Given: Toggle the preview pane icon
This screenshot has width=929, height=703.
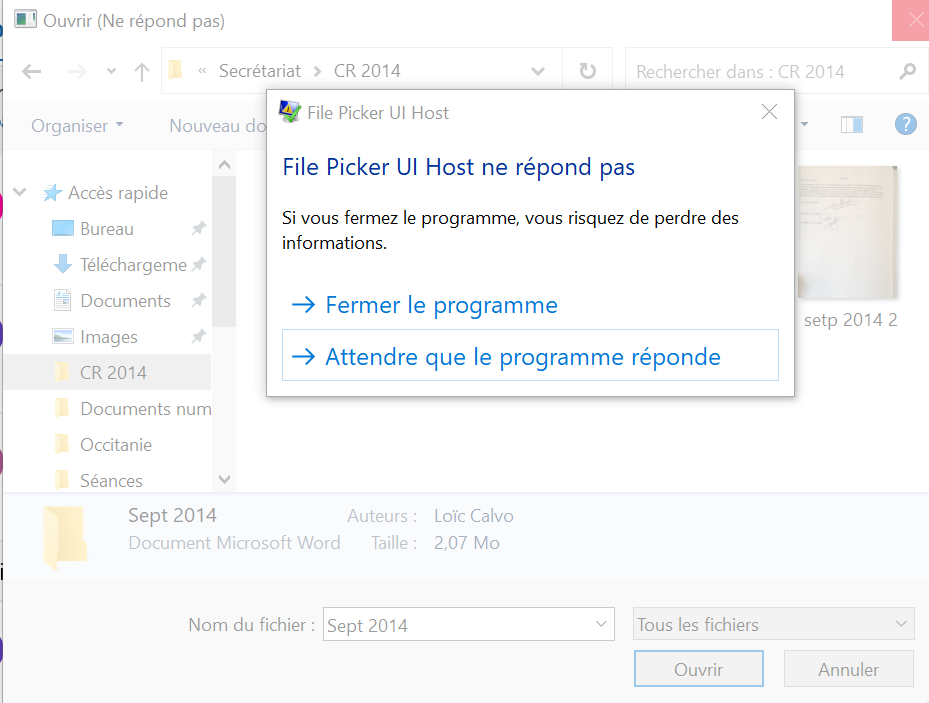Looking at the screenshot, I should (851, 124).
